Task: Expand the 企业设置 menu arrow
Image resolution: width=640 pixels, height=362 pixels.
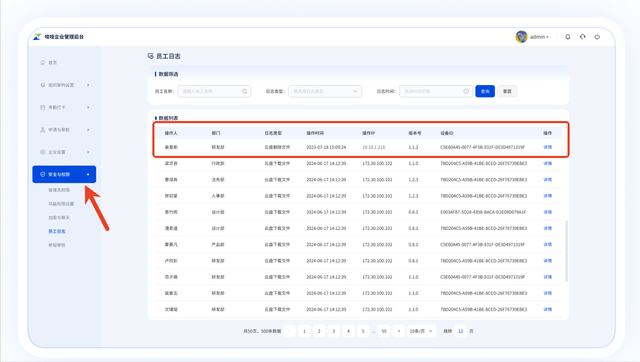Action: click(x=88, y=152)
